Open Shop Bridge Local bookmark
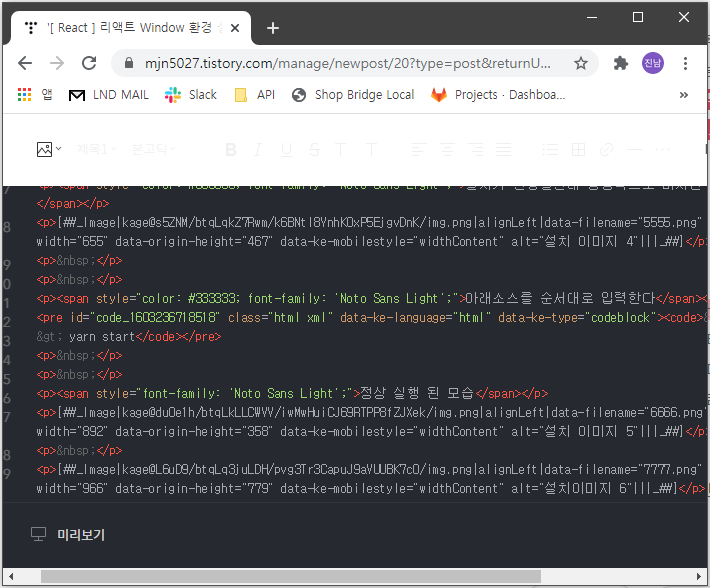Image resolution: width=710 pixels, height=588 pixels. coord(353,95)
